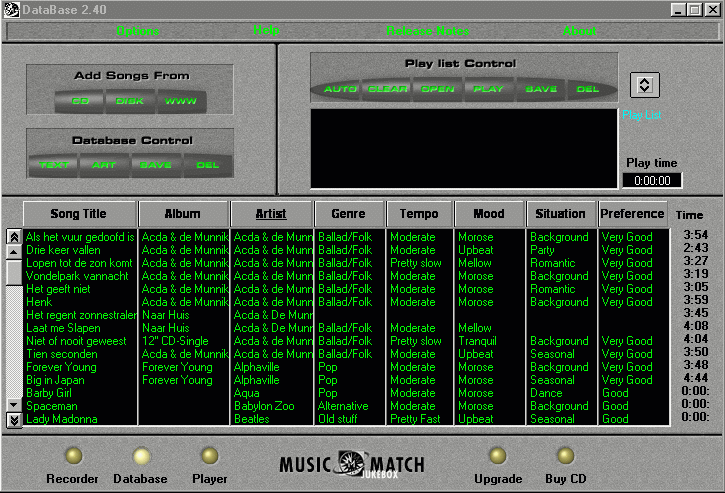Select song 'Drie keer vallen'
Image resolution: width=725 pixels, height=493 pixels.
point(63,250)
